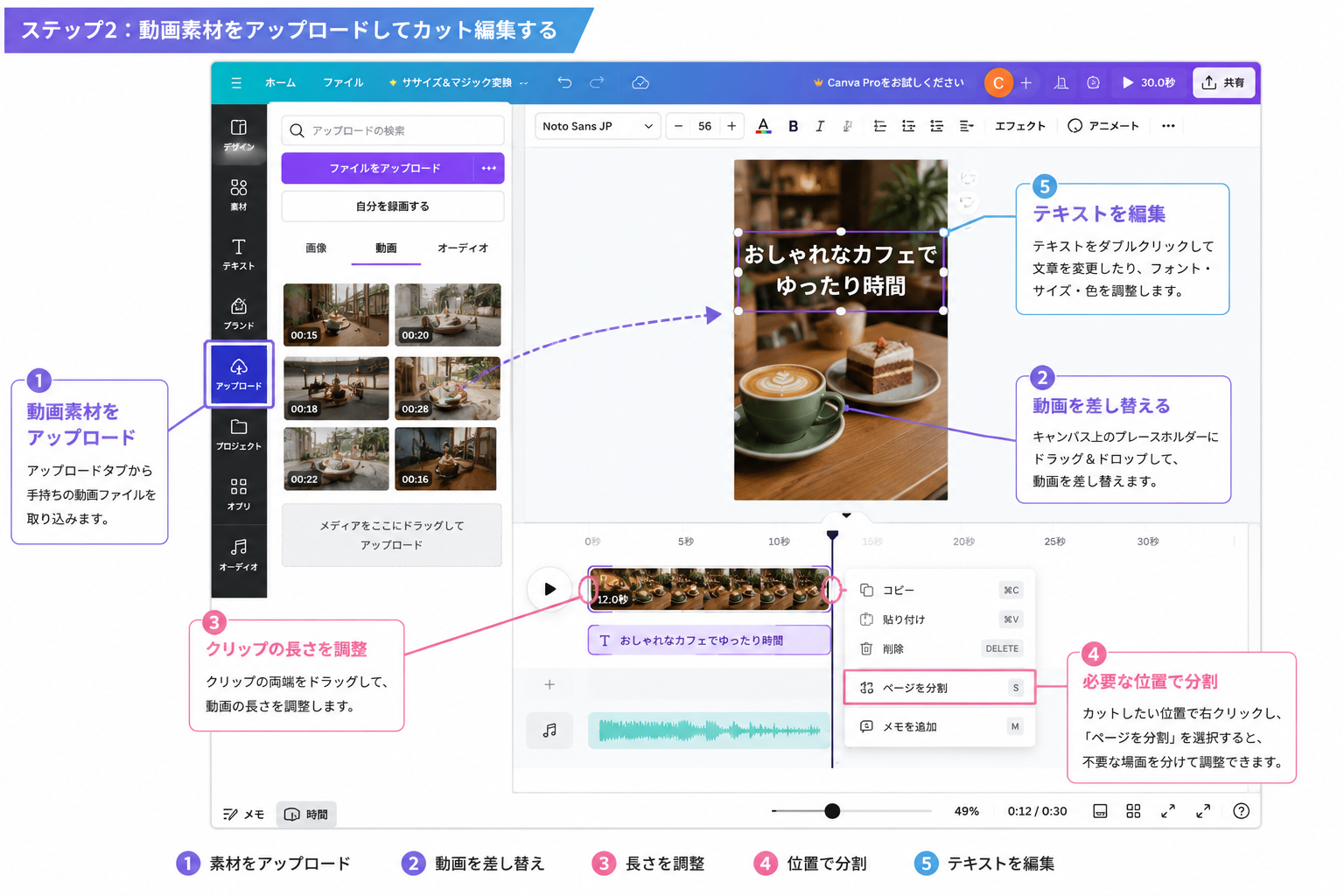Open the ファイル menu
The width and height of the screenshot is (1344, 896).
343,82
